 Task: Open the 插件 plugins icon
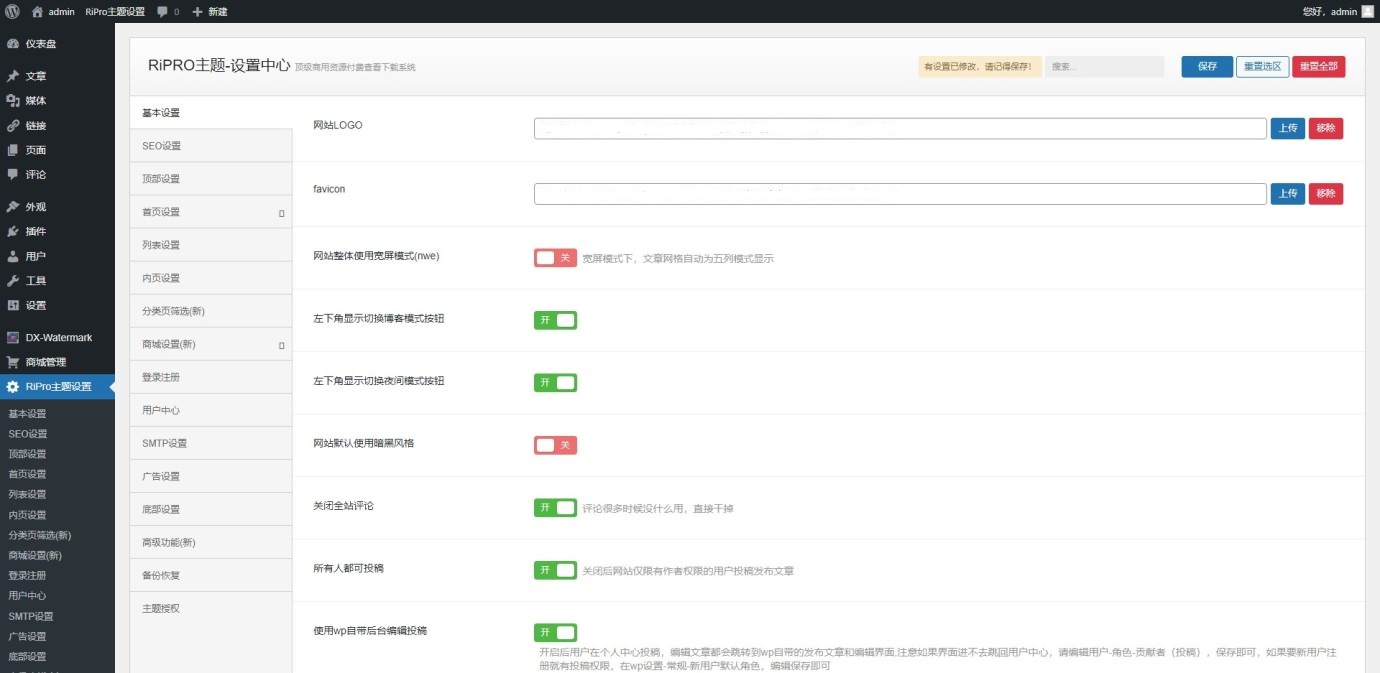[x=13, y=231]
